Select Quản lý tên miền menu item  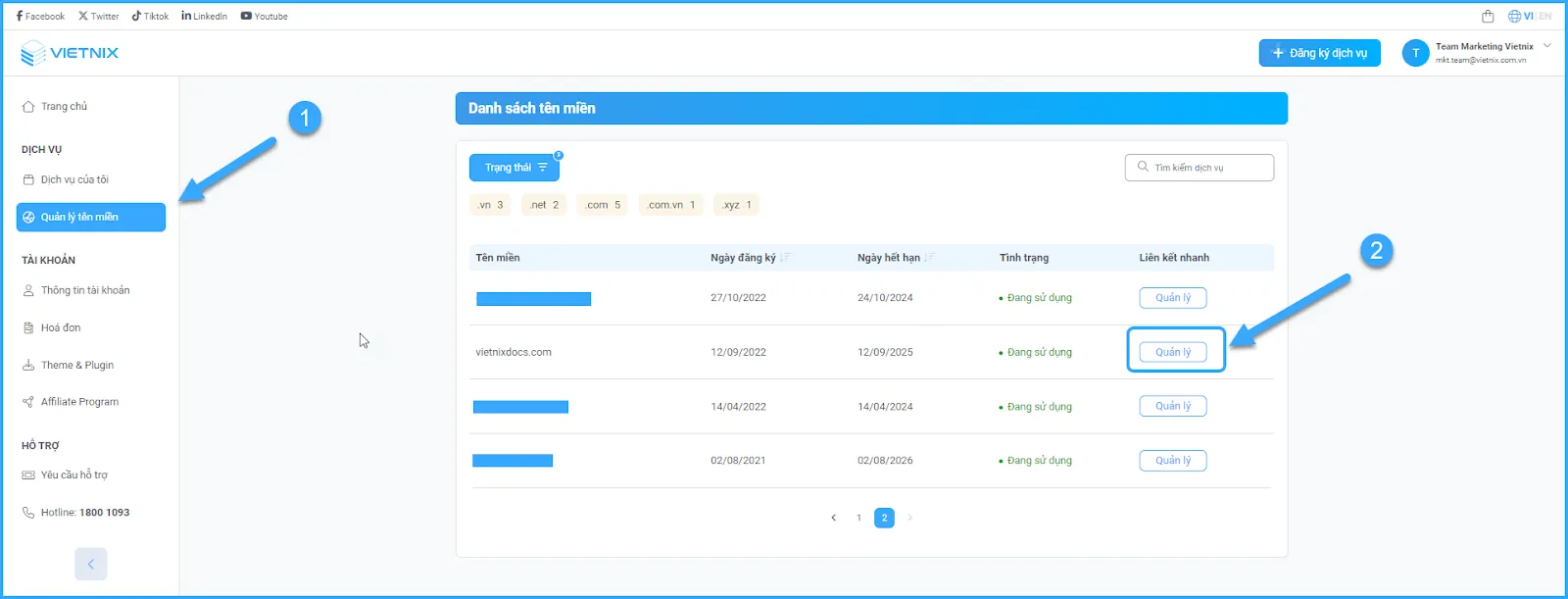91,217
